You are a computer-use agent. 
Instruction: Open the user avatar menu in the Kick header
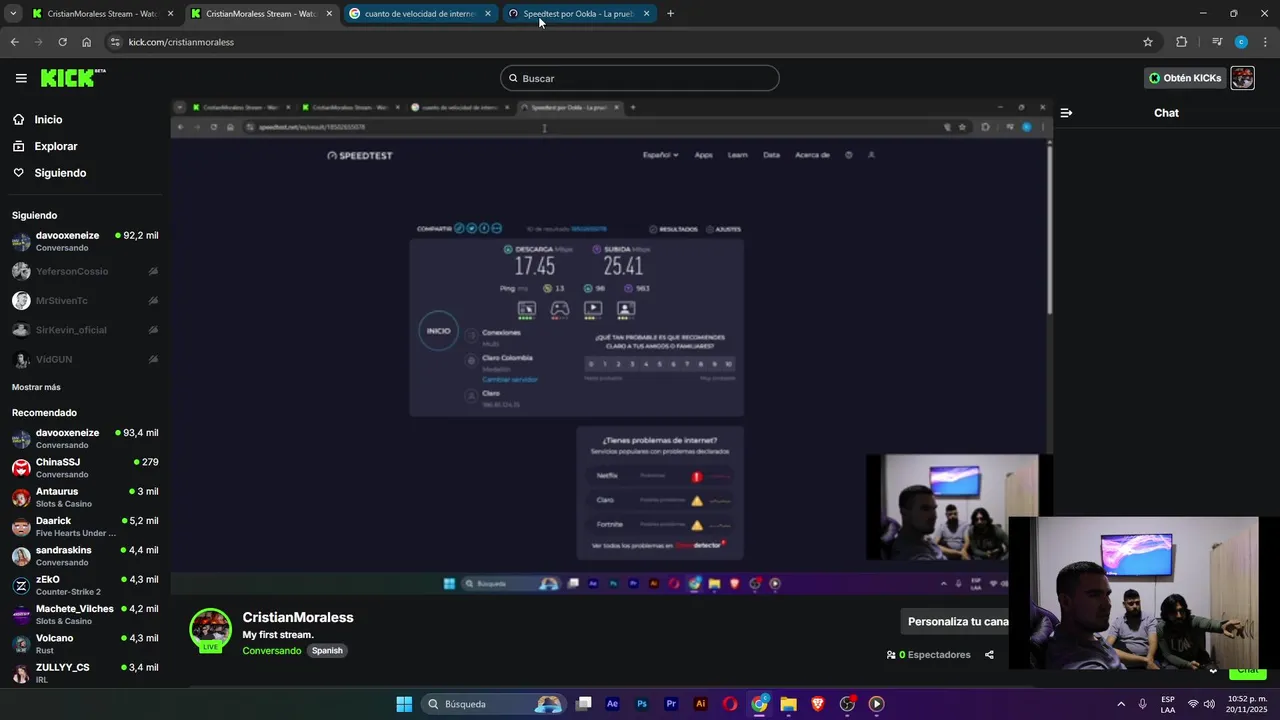(1242, 78)
